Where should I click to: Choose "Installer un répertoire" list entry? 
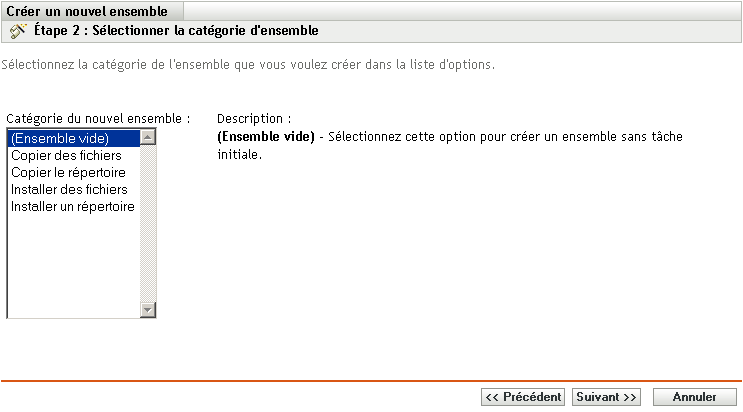tap(72, 206)
